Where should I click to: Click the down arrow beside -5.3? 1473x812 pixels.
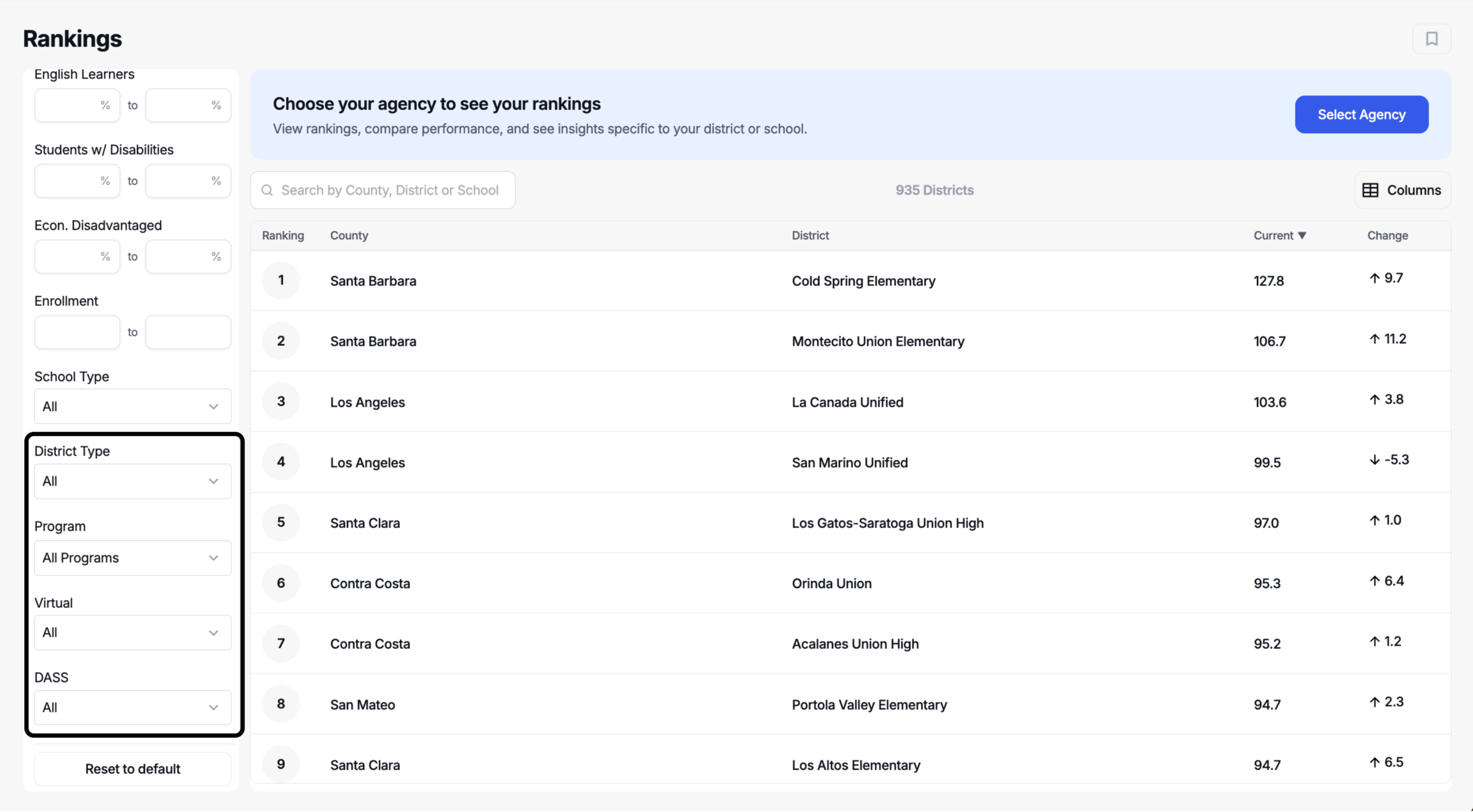coord(1375,460)
